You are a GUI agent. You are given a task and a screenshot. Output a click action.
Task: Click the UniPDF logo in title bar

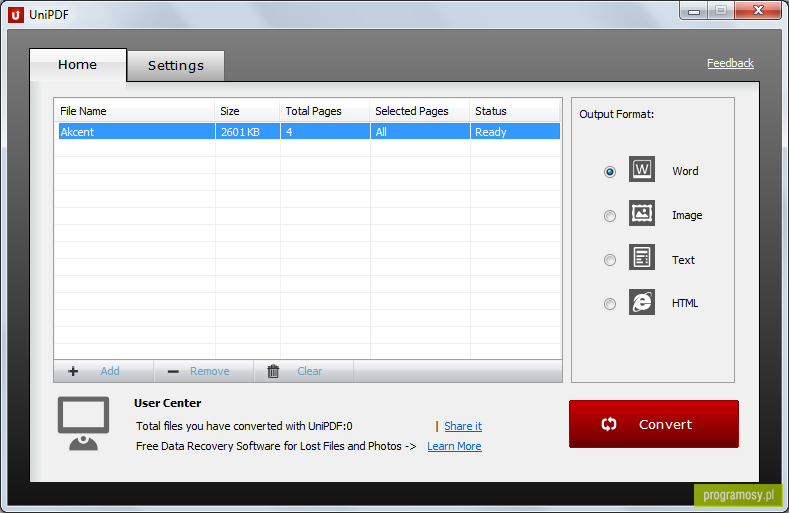click(x=16, y=15)
